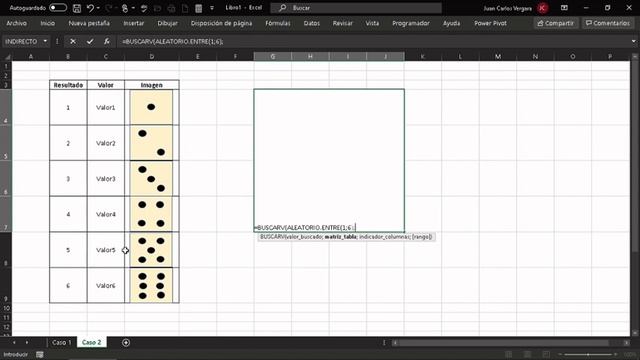This screenshot has height=360, width=640.
Task: Switch to the Fórmulas tab
Action: [x=278, y=23]
